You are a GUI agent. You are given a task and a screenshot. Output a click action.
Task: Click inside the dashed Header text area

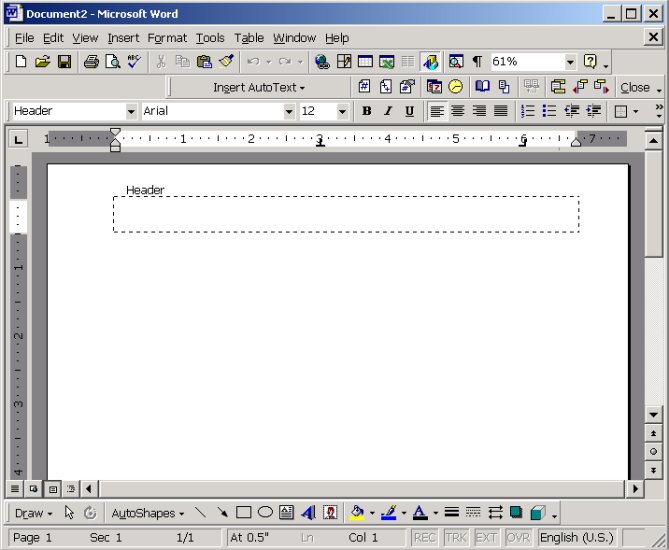click(x=345, y=214)
